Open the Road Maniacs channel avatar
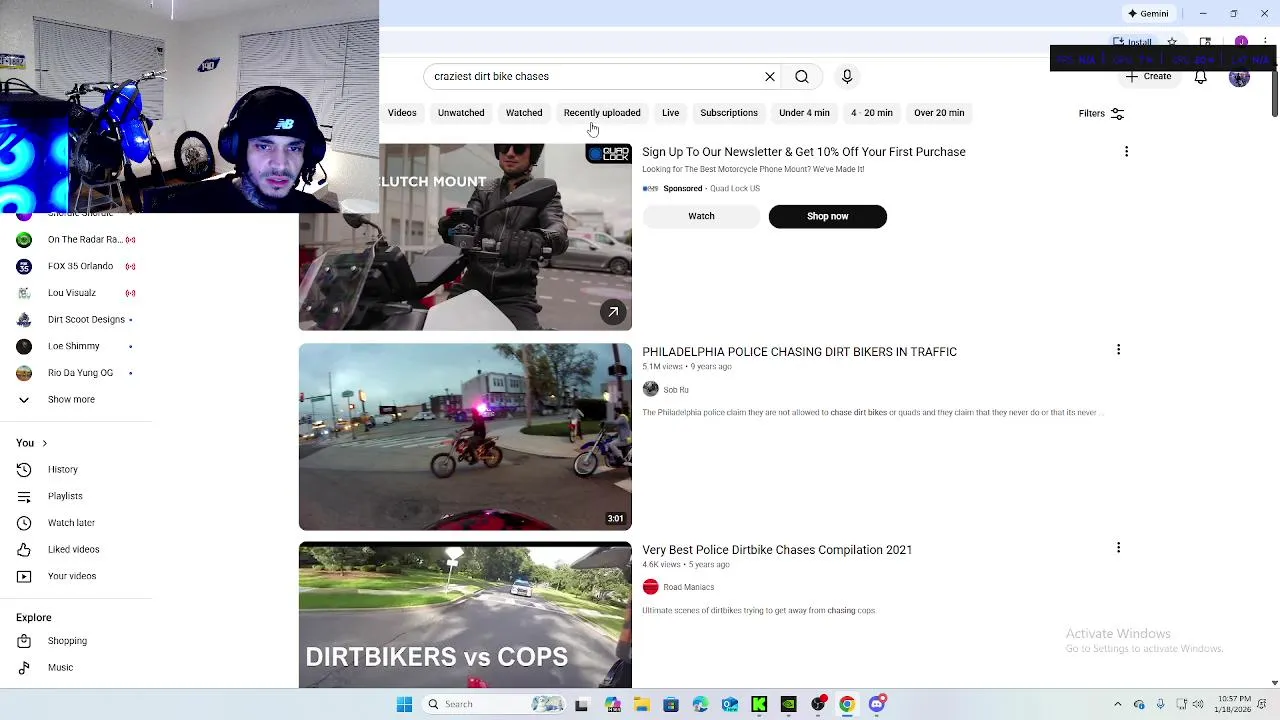 point(651,587)
